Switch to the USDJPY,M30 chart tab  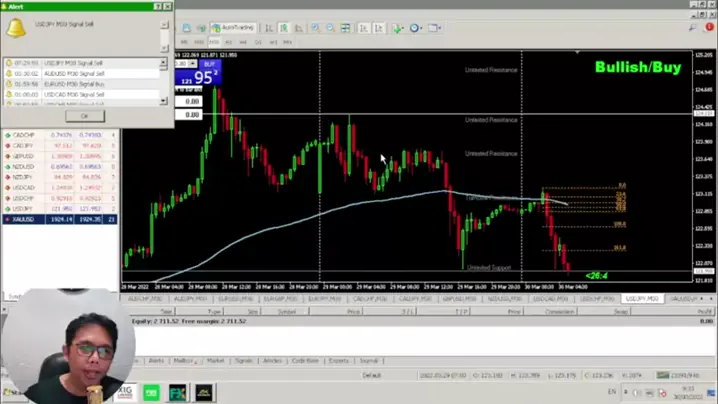tap(641, 298)
